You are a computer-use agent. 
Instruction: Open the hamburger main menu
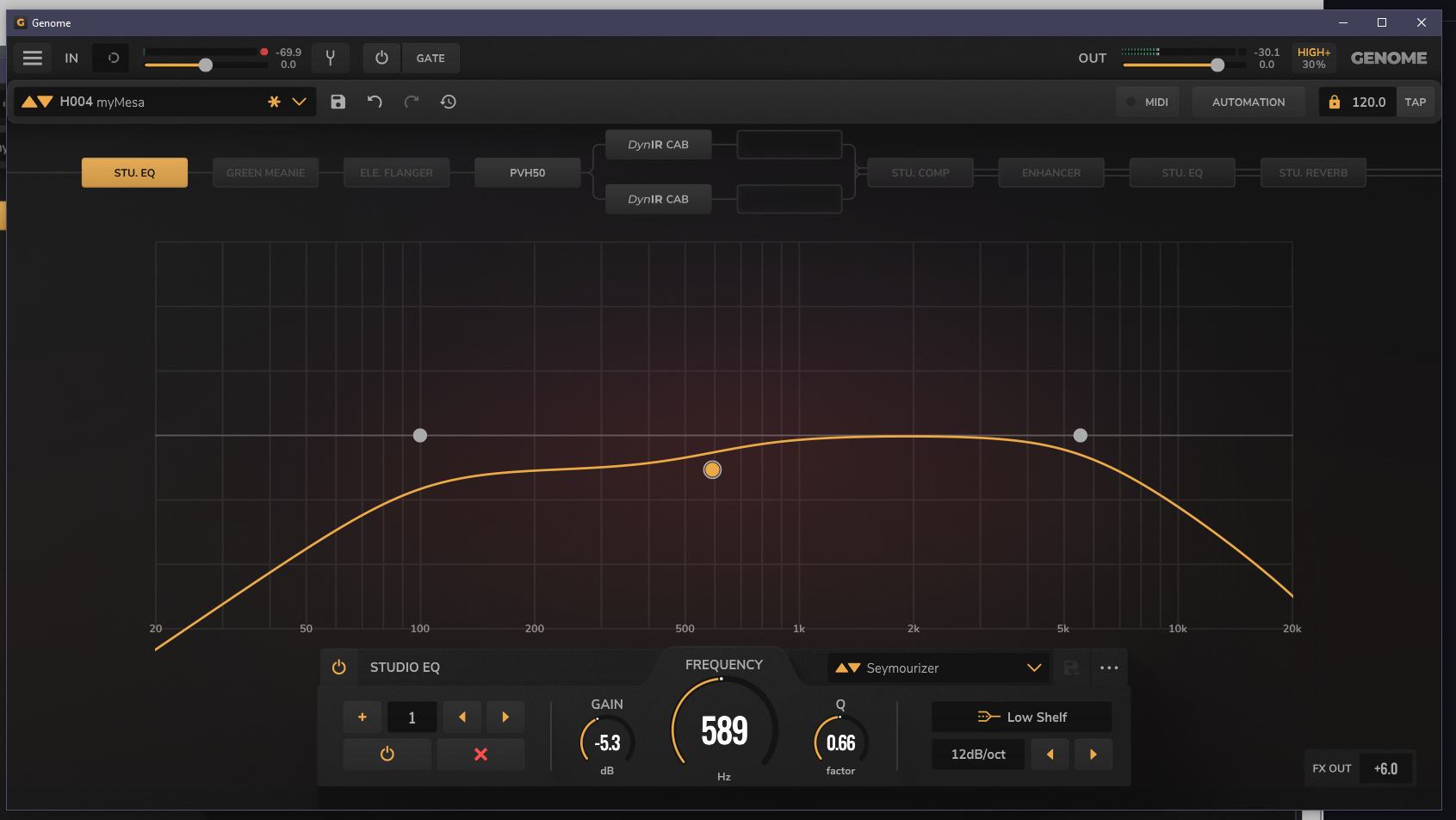tap(33, 59)
